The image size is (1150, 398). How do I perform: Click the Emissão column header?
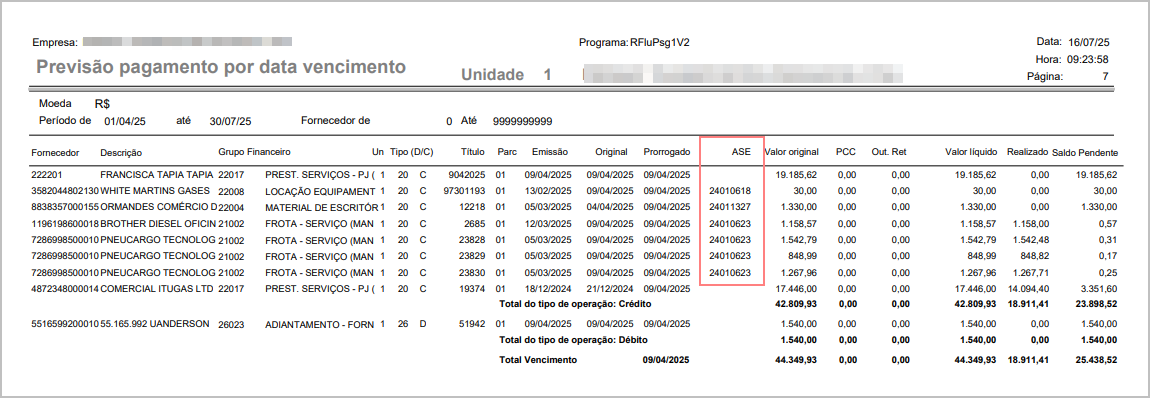coord(549,152)
